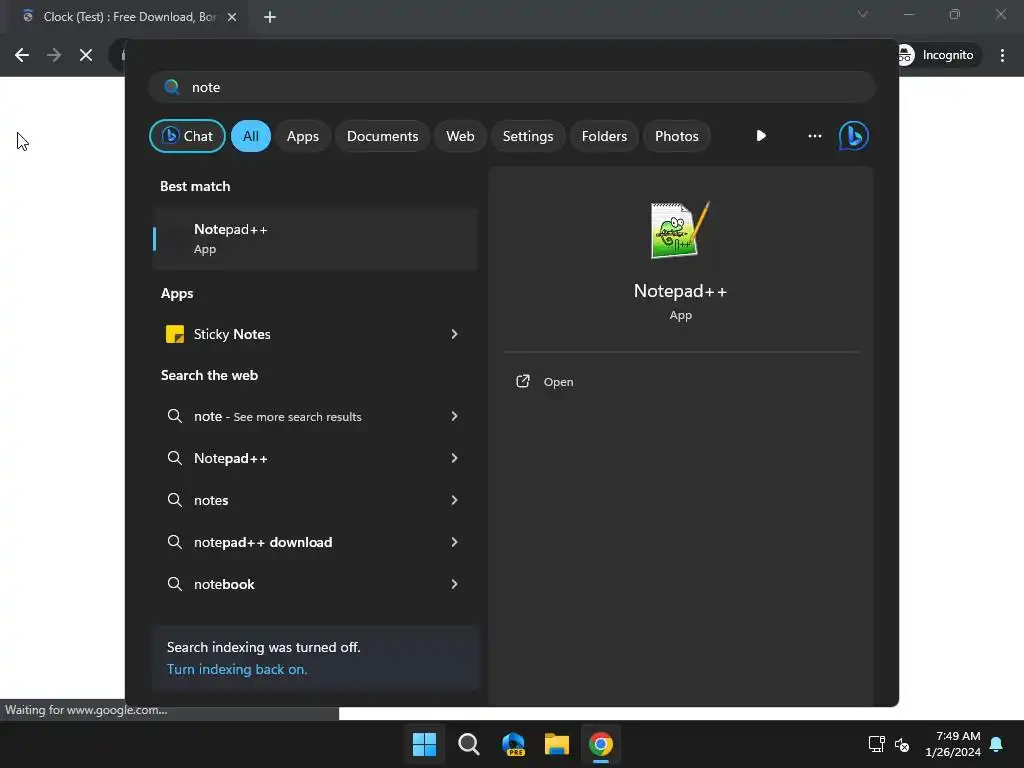This screenshot has height=768, width=1024.
Task: Open Notepad++ via the Open action
Action: pyautogui.click(x=558, y=382)
